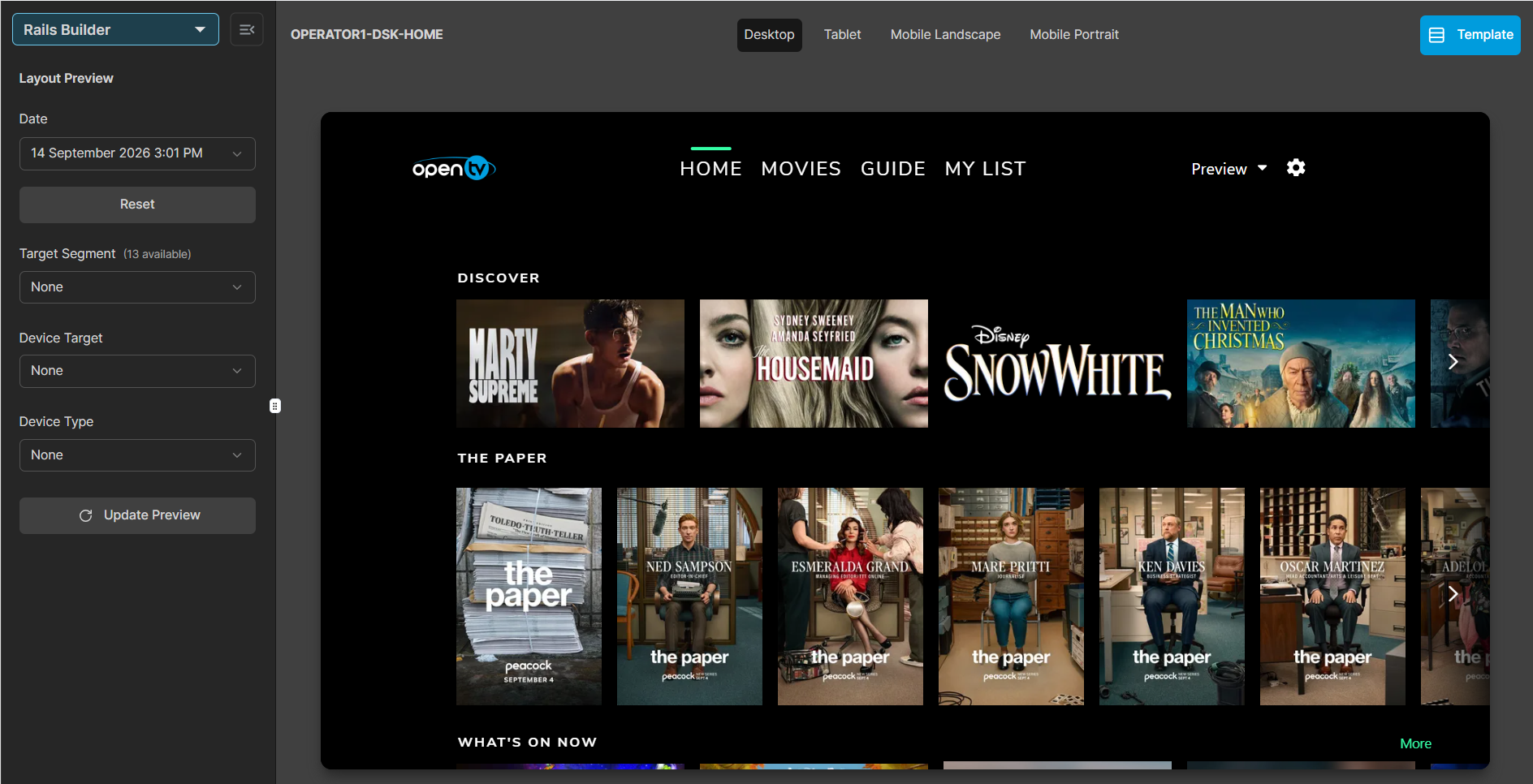The height and width of the screenshot is (784, 1533).
Task: Switch to Mobile Portrait view
Action: coord(1074,35)
